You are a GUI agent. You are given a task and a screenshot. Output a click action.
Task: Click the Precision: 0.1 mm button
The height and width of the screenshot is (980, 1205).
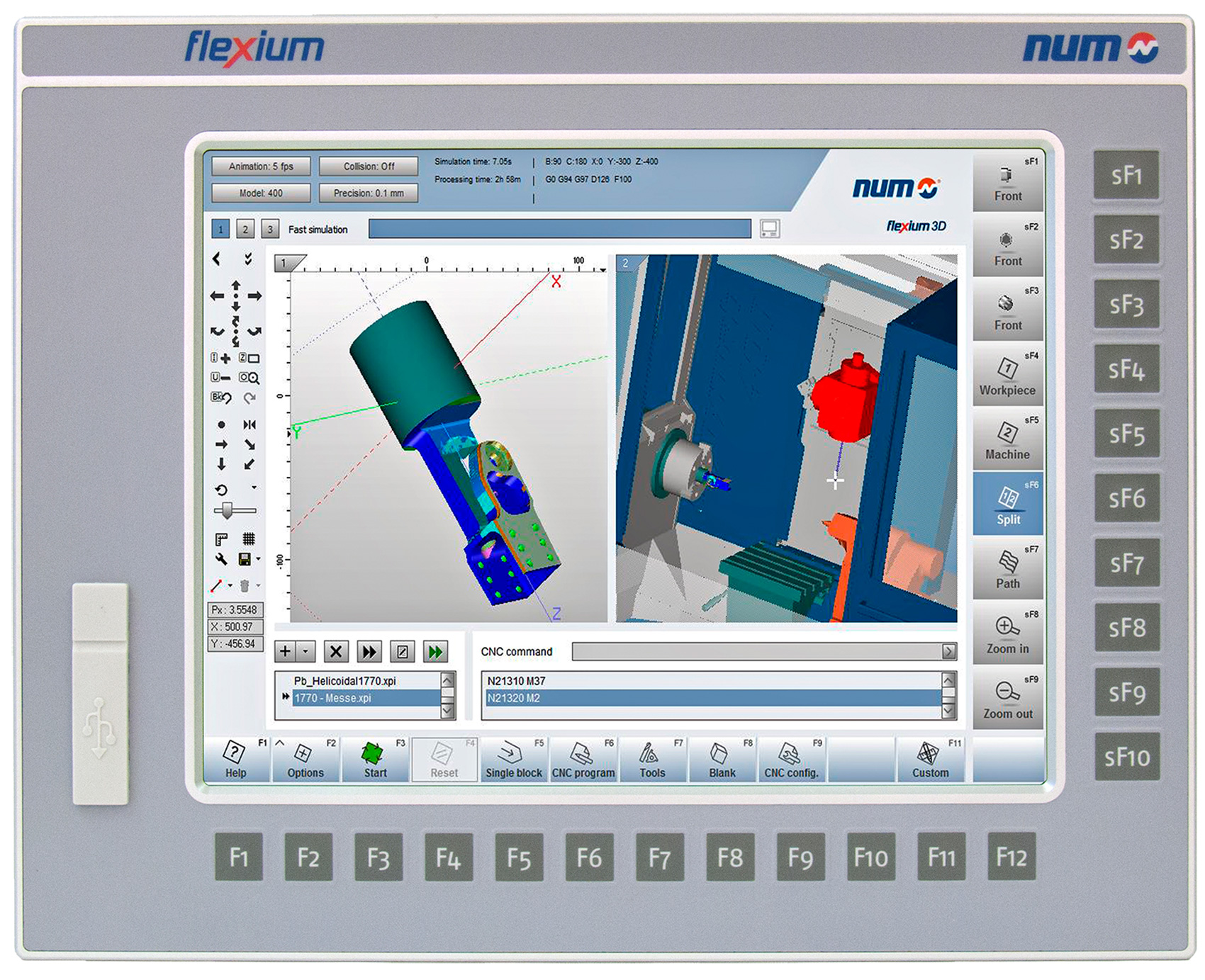[x=369, y=193]
